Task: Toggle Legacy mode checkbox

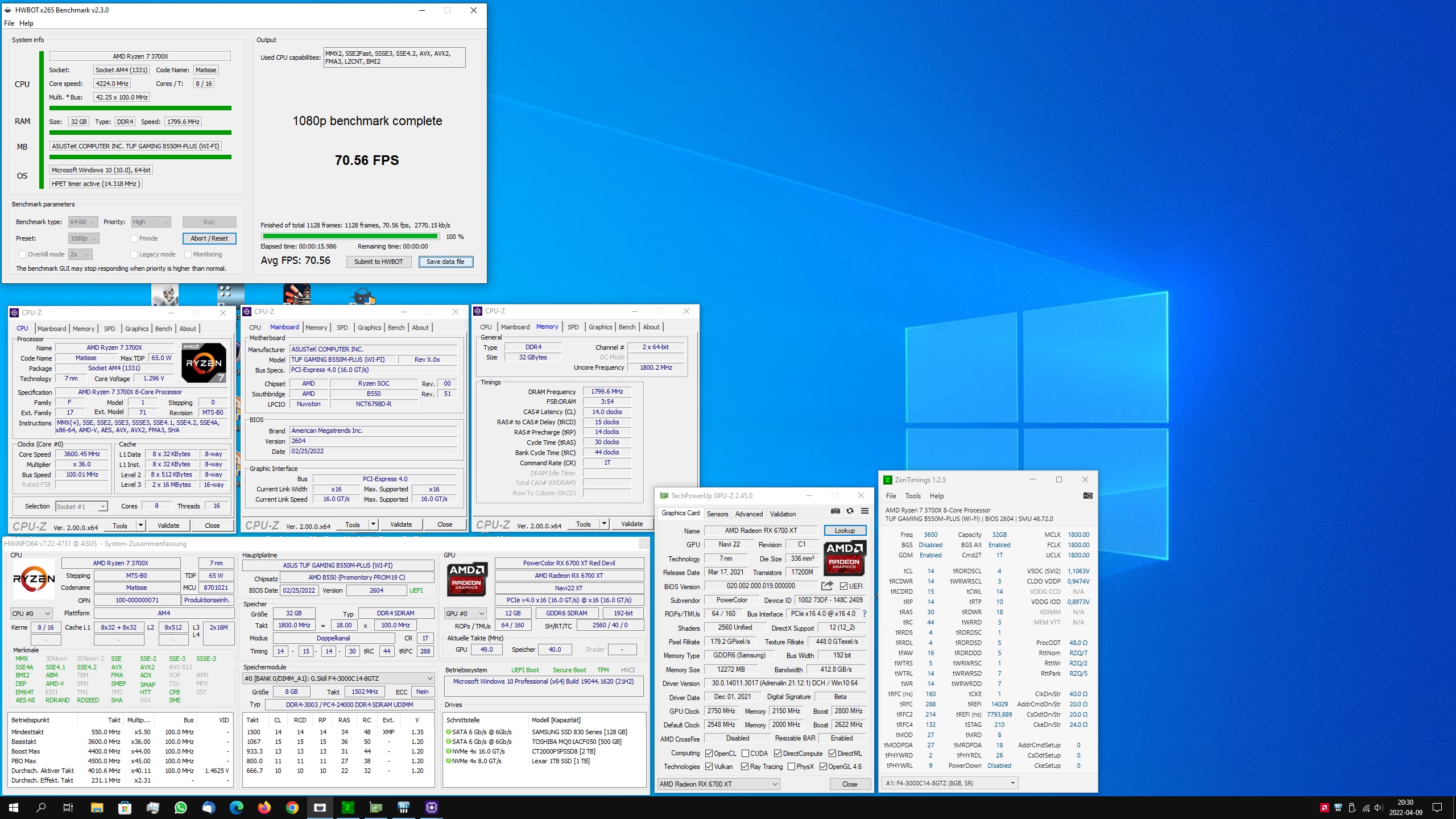Action: point(134,254)
